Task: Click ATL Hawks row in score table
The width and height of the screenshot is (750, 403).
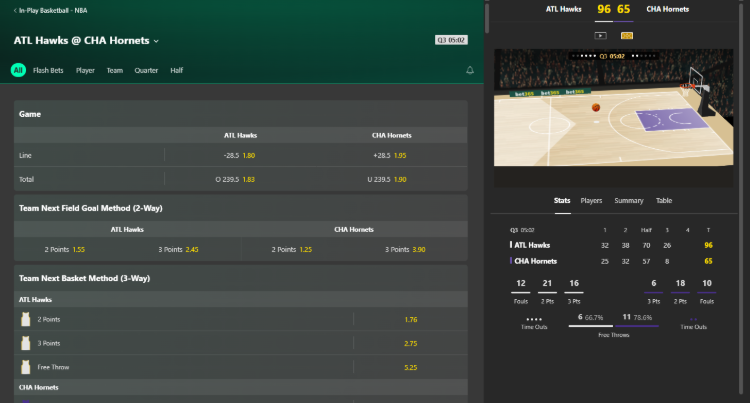Action: click(x=612, y=245)
